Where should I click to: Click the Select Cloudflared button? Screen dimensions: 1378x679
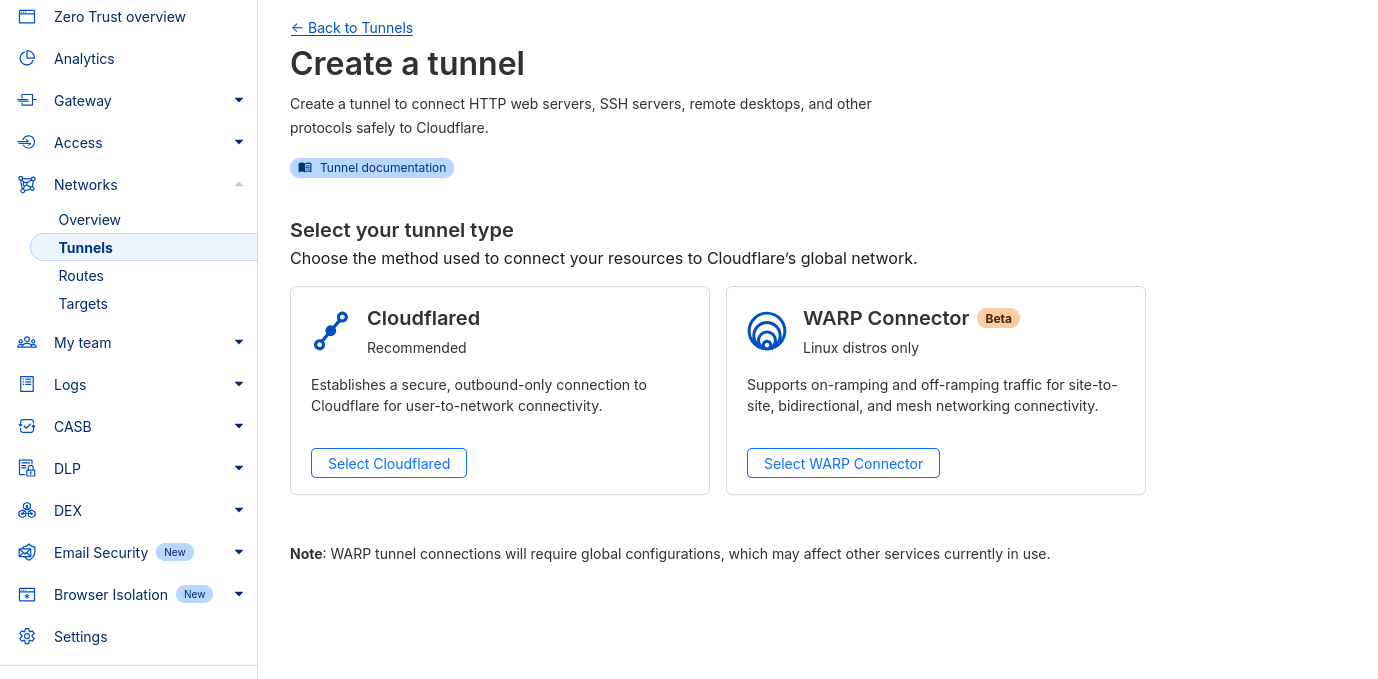click(x=389, y=463)
